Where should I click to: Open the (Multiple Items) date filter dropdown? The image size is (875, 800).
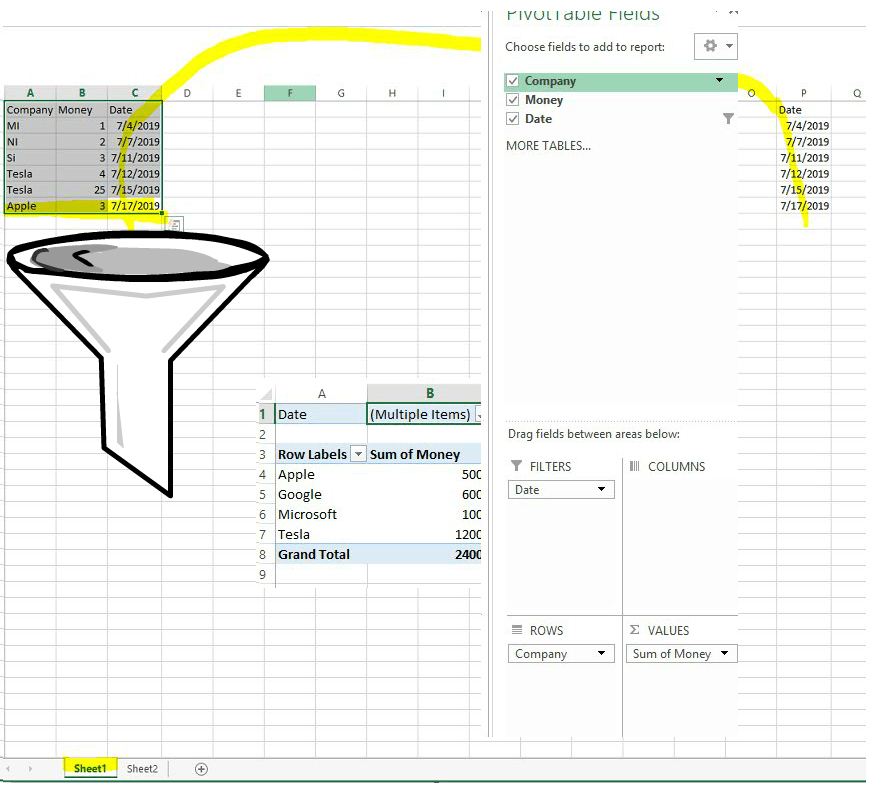pyautogui.click(x=477, y=414)
